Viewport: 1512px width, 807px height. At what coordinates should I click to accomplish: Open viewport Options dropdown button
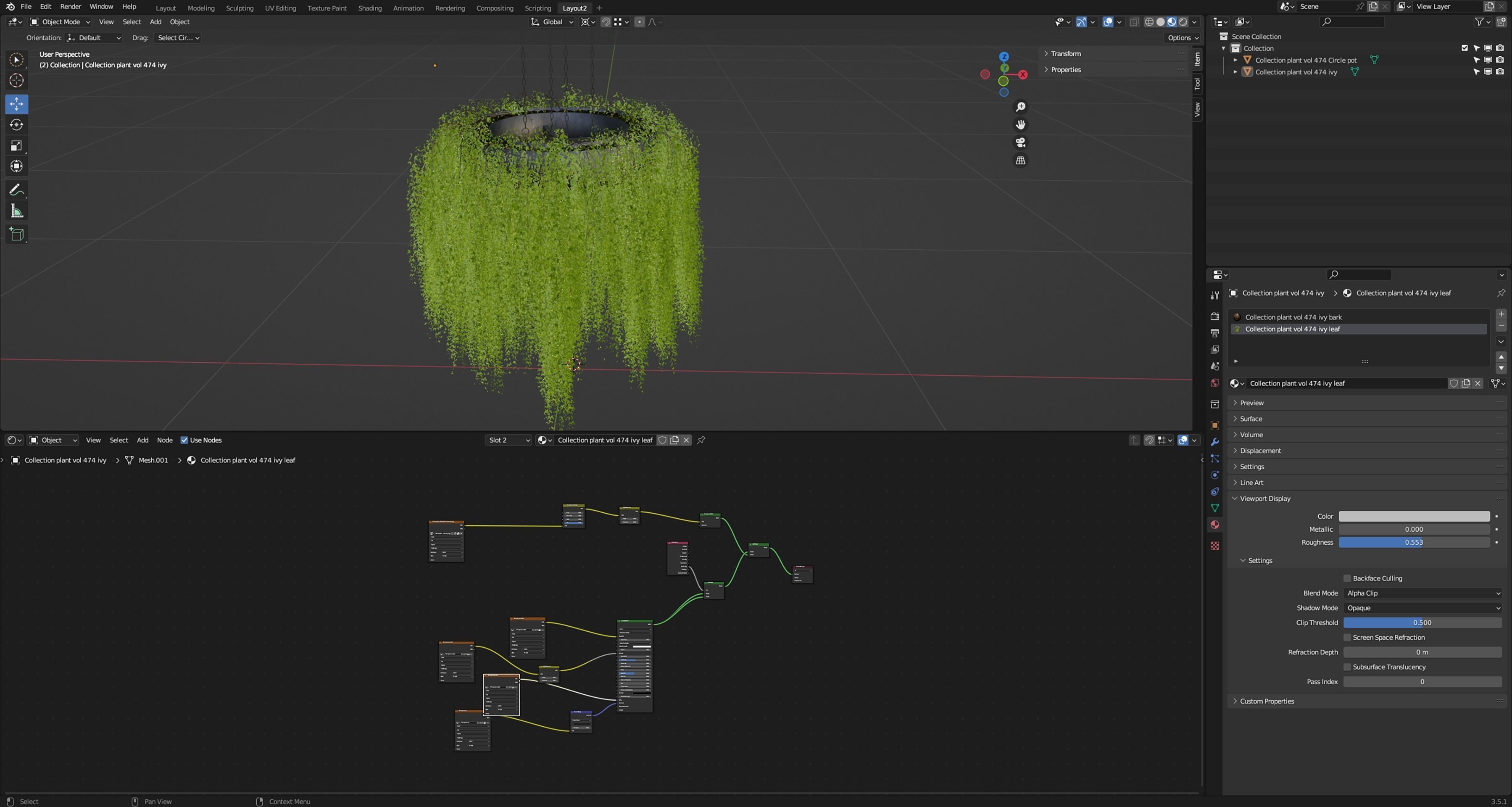tap(1183, 37)
